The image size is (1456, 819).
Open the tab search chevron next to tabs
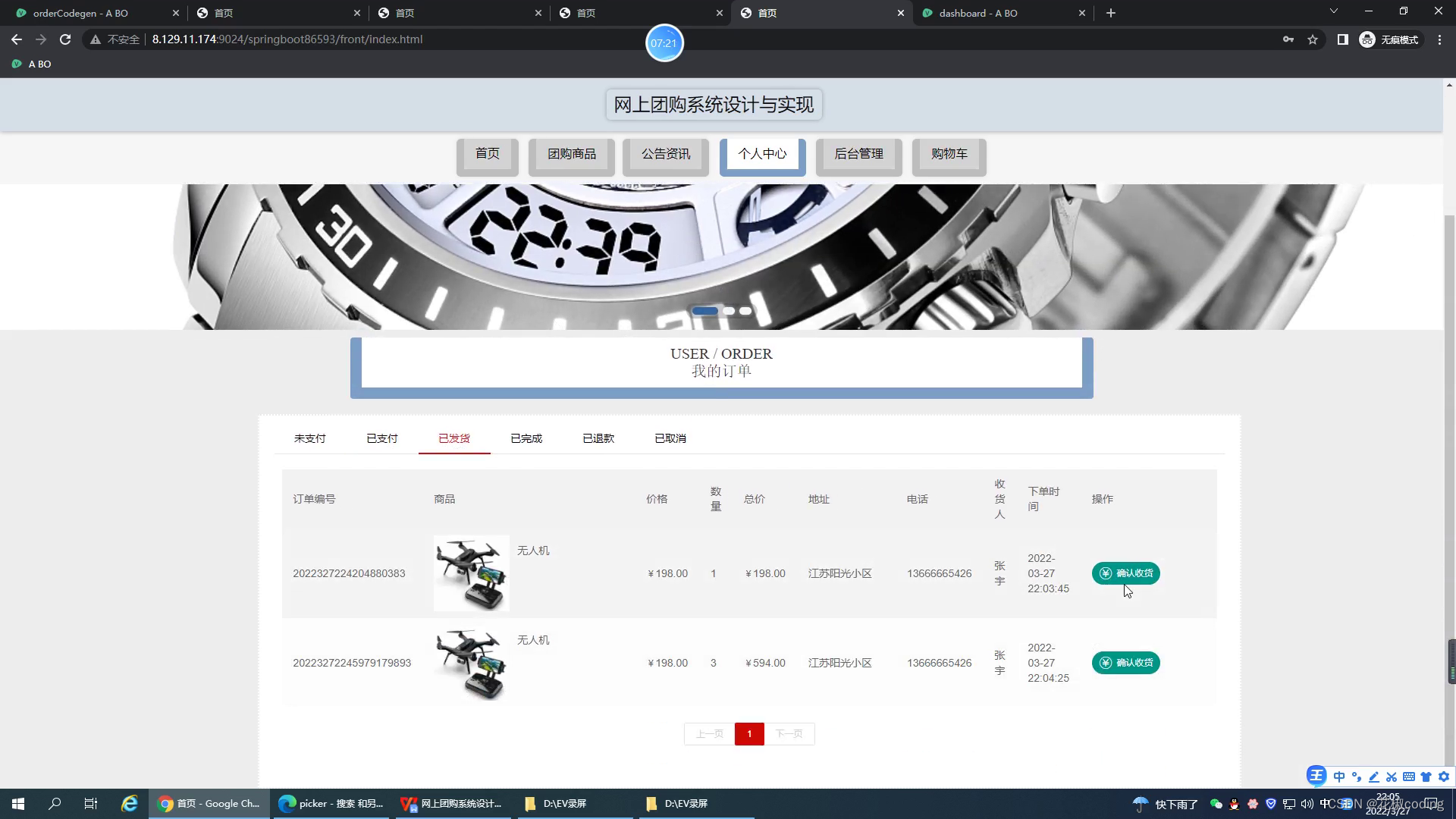click(1334, 12)
